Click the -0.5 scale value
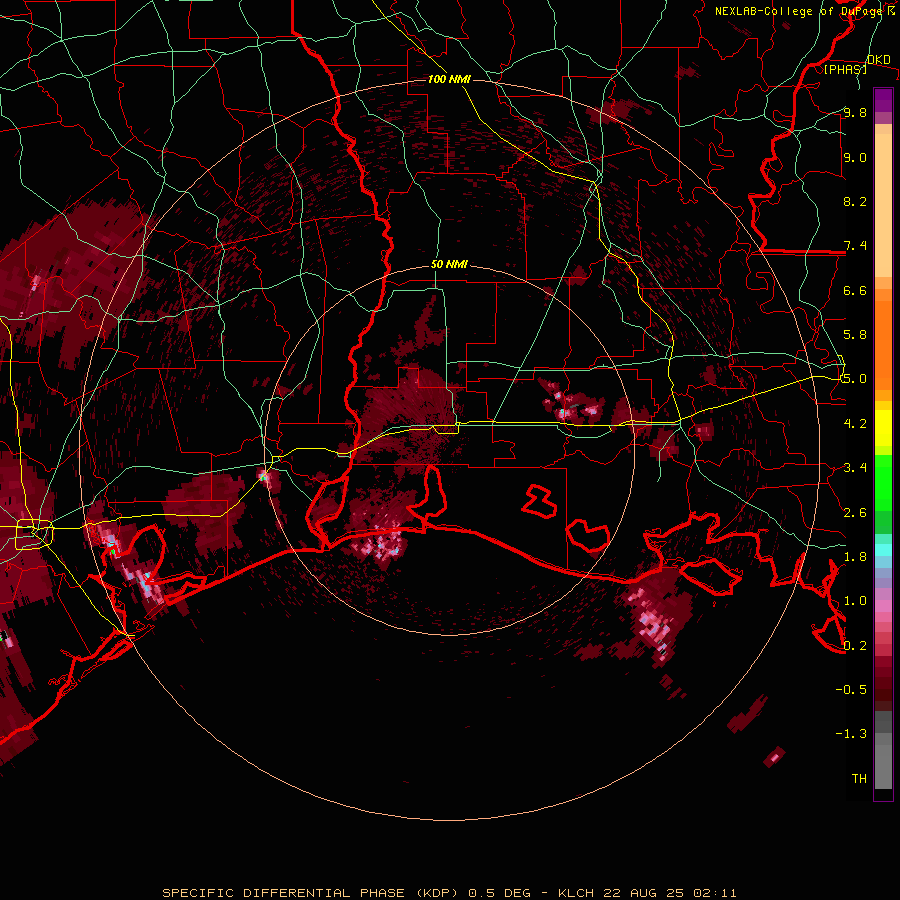The width and height of the screenshot is (900, 900). pos(851,690)
